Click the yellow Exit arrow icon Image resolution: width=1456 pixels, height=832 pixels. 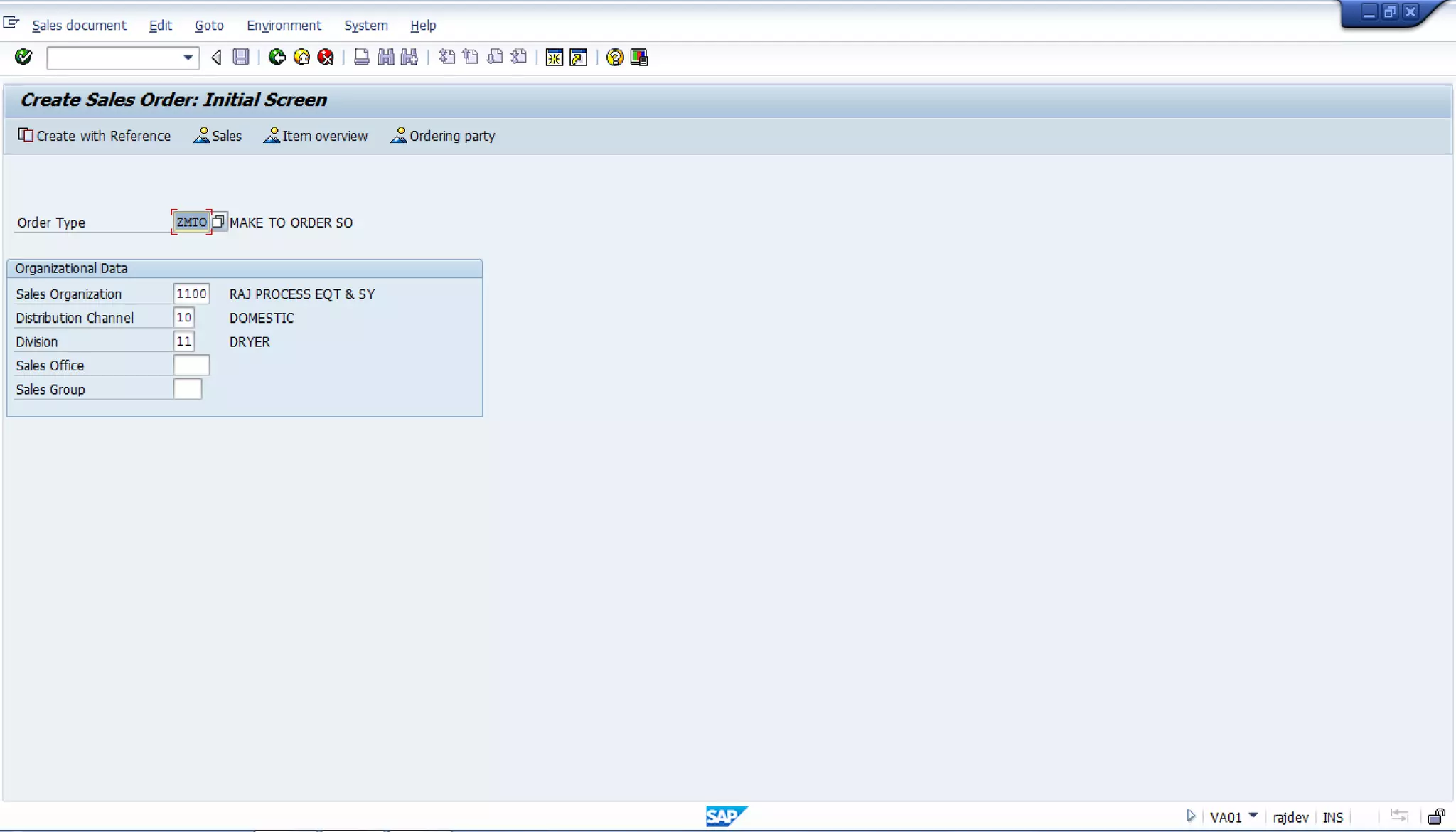tap(301, 57)
